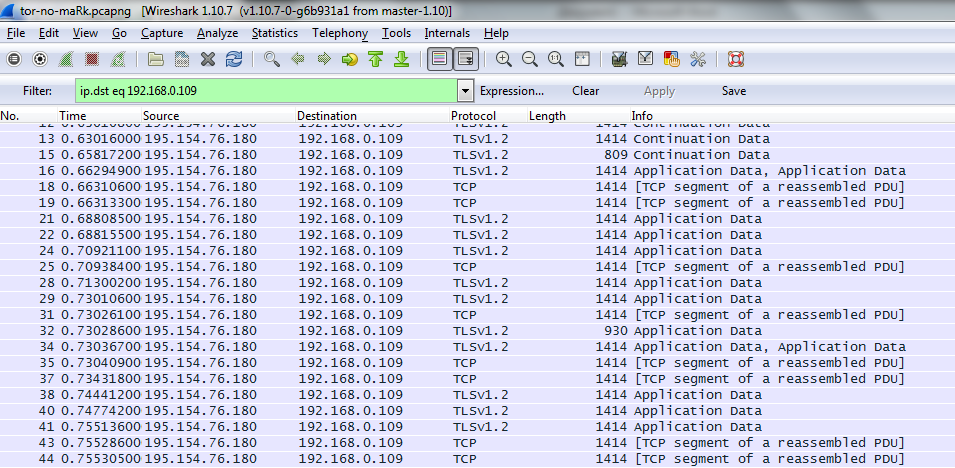Find a packet magnifier icon

coord(272,59)
